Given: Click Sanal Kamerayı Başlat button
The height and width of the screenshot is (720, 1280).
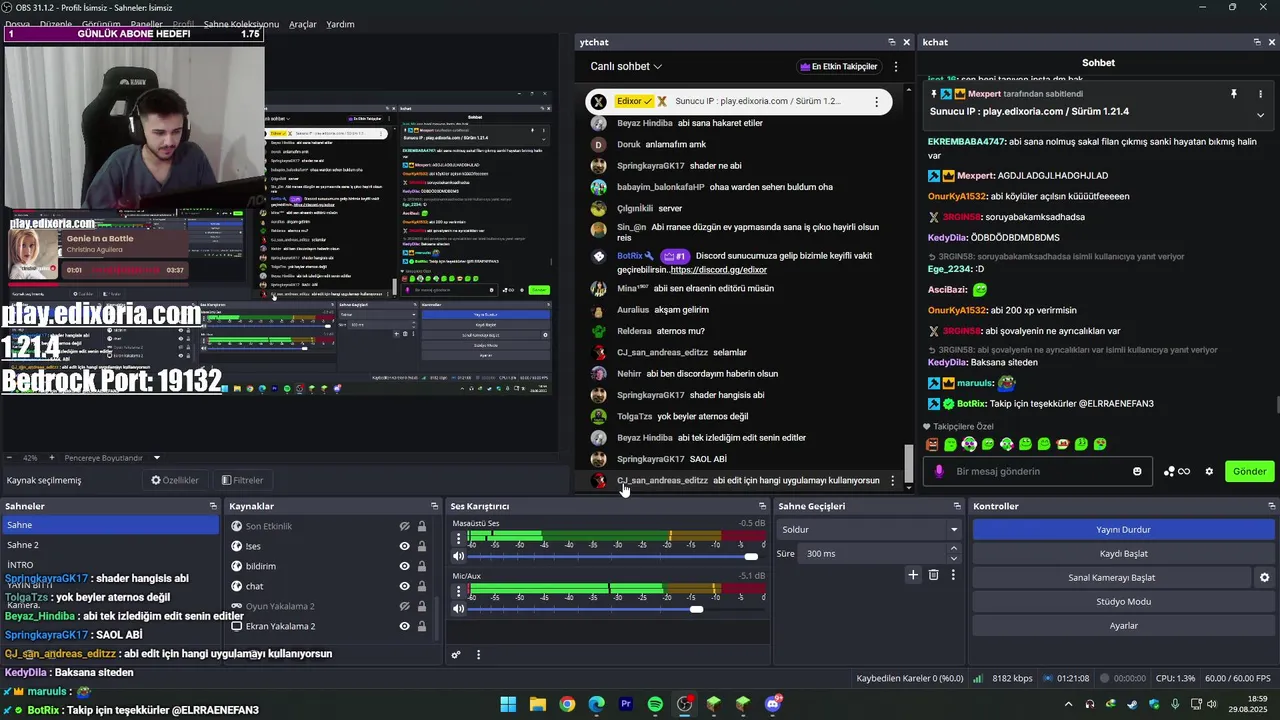Looking at the screenshot, I should (1112, 577).
